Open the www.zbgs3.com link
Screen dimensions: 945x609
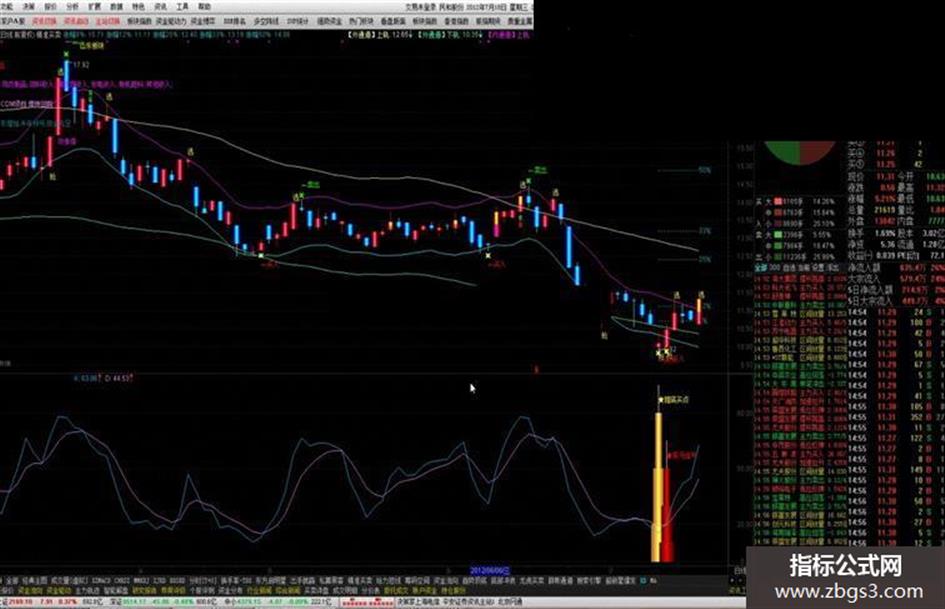coord(849,592)
